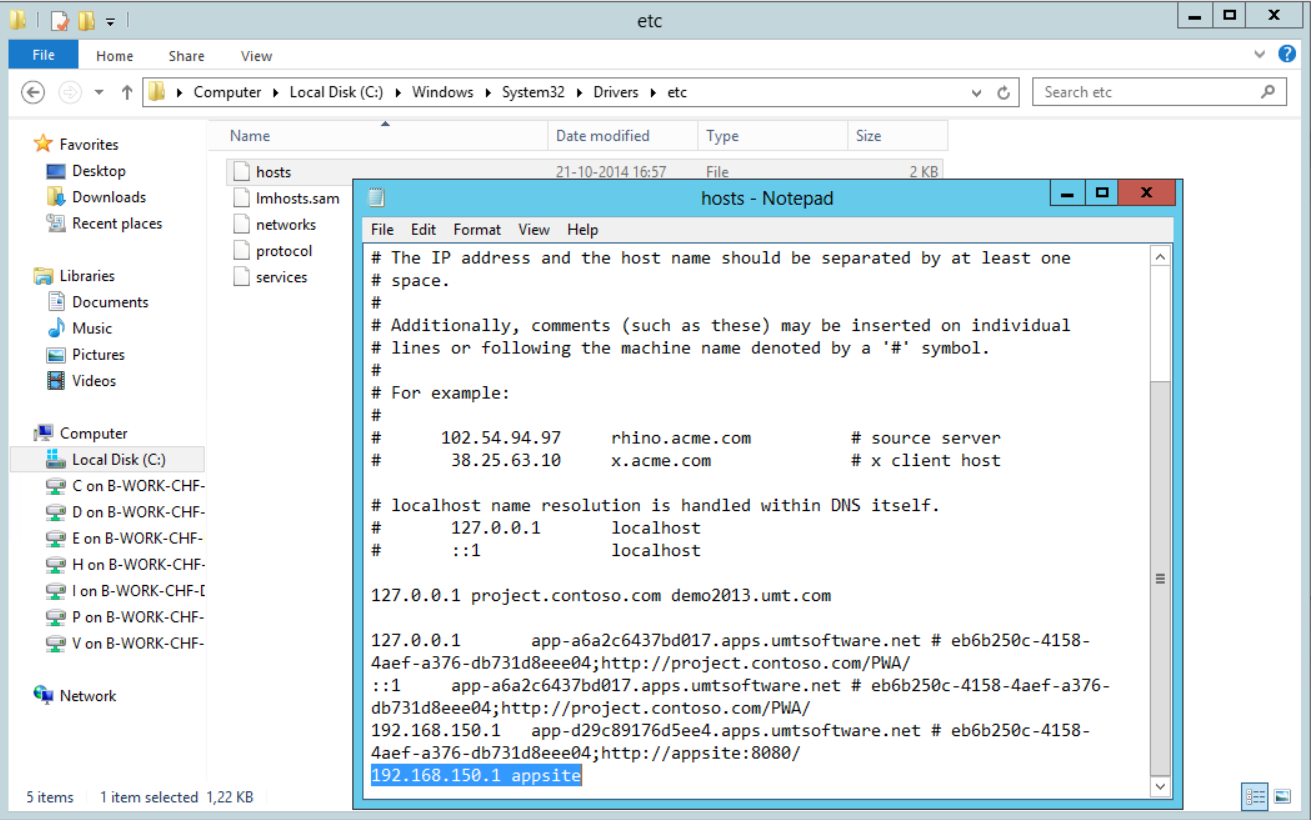Image resolution: width=1311 pixels, height=820 pixels.
Task: Open the Notepad Edit menu
Action: tap(423, 229)
